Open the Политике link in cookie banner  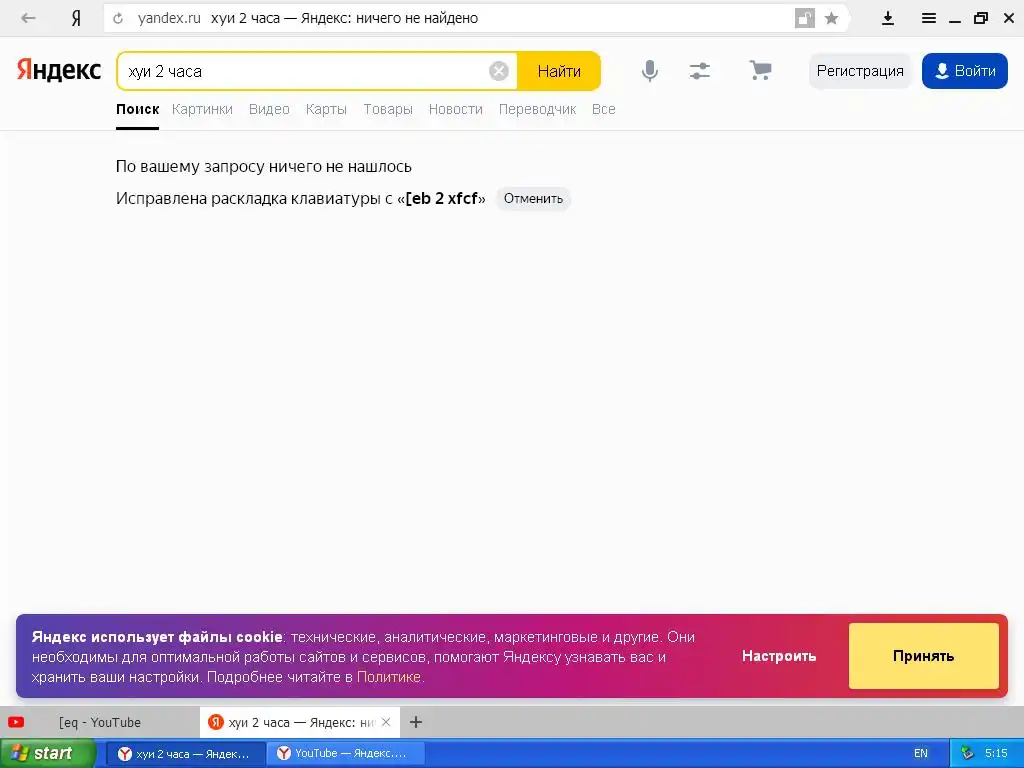point(389,677)
